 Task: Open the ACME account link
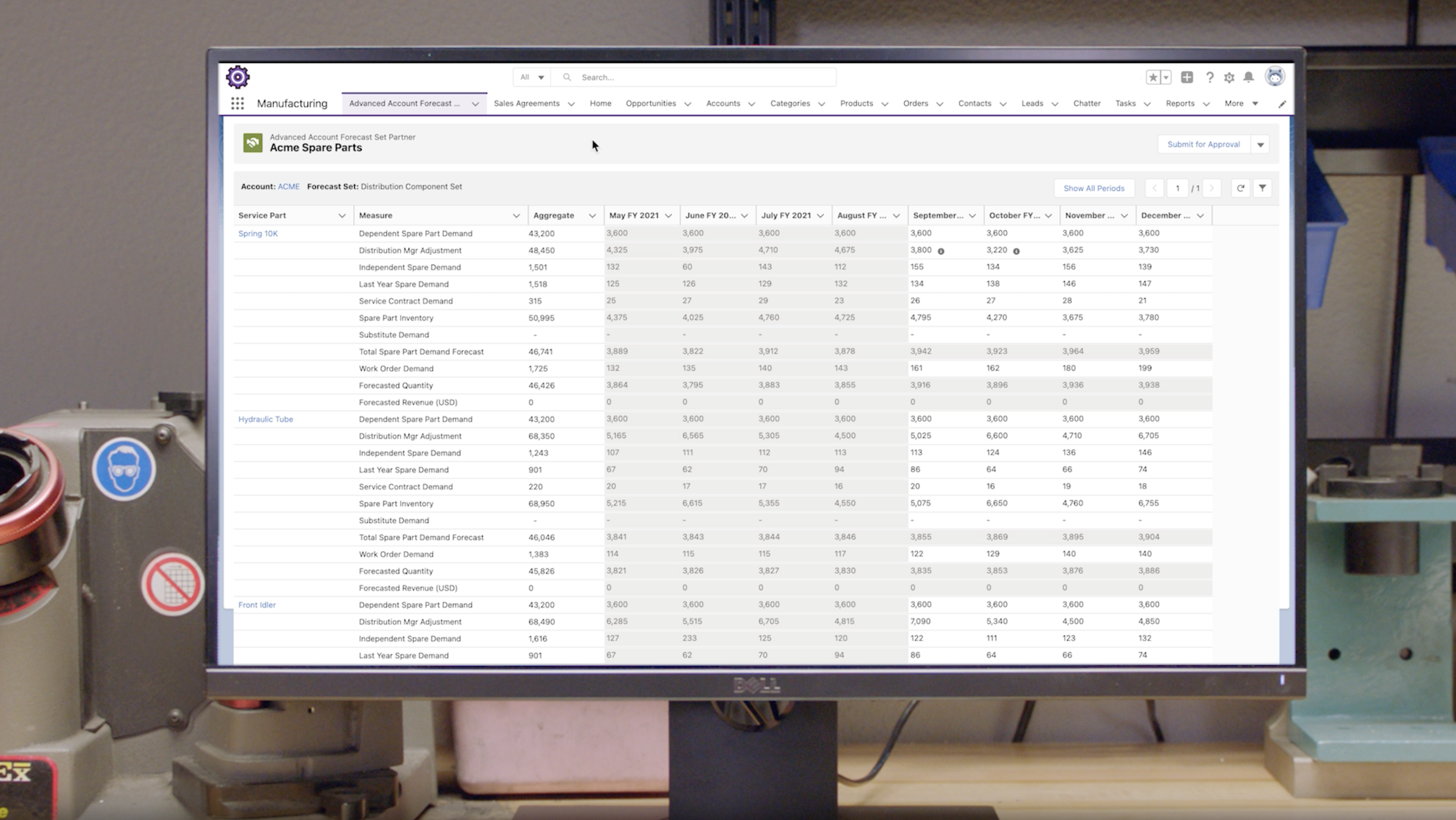click(288, 187)
